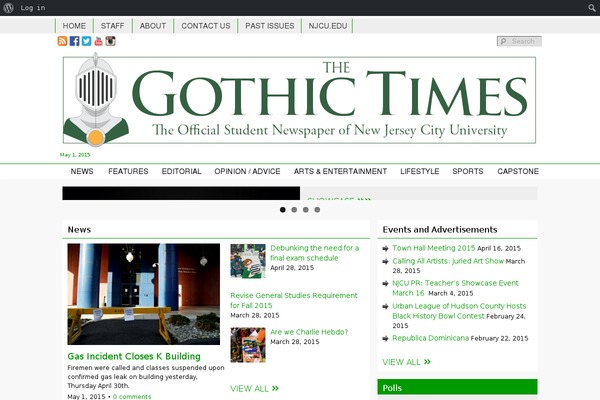
Task: Click the arrow bullet beside Republica Dominicana
Action: coord(385,339)
